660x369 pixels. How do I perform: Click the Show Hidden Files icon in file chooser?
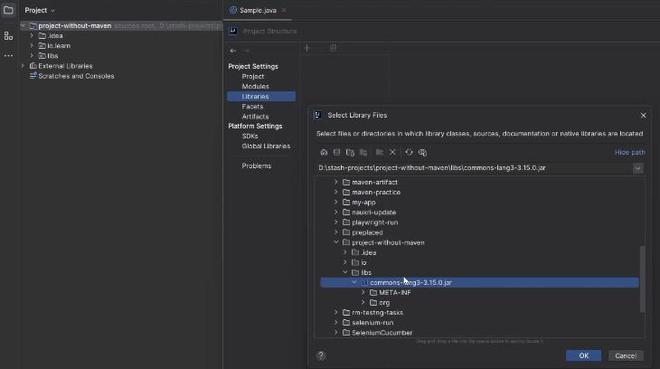pyautogui.click(x=422, y=152)
